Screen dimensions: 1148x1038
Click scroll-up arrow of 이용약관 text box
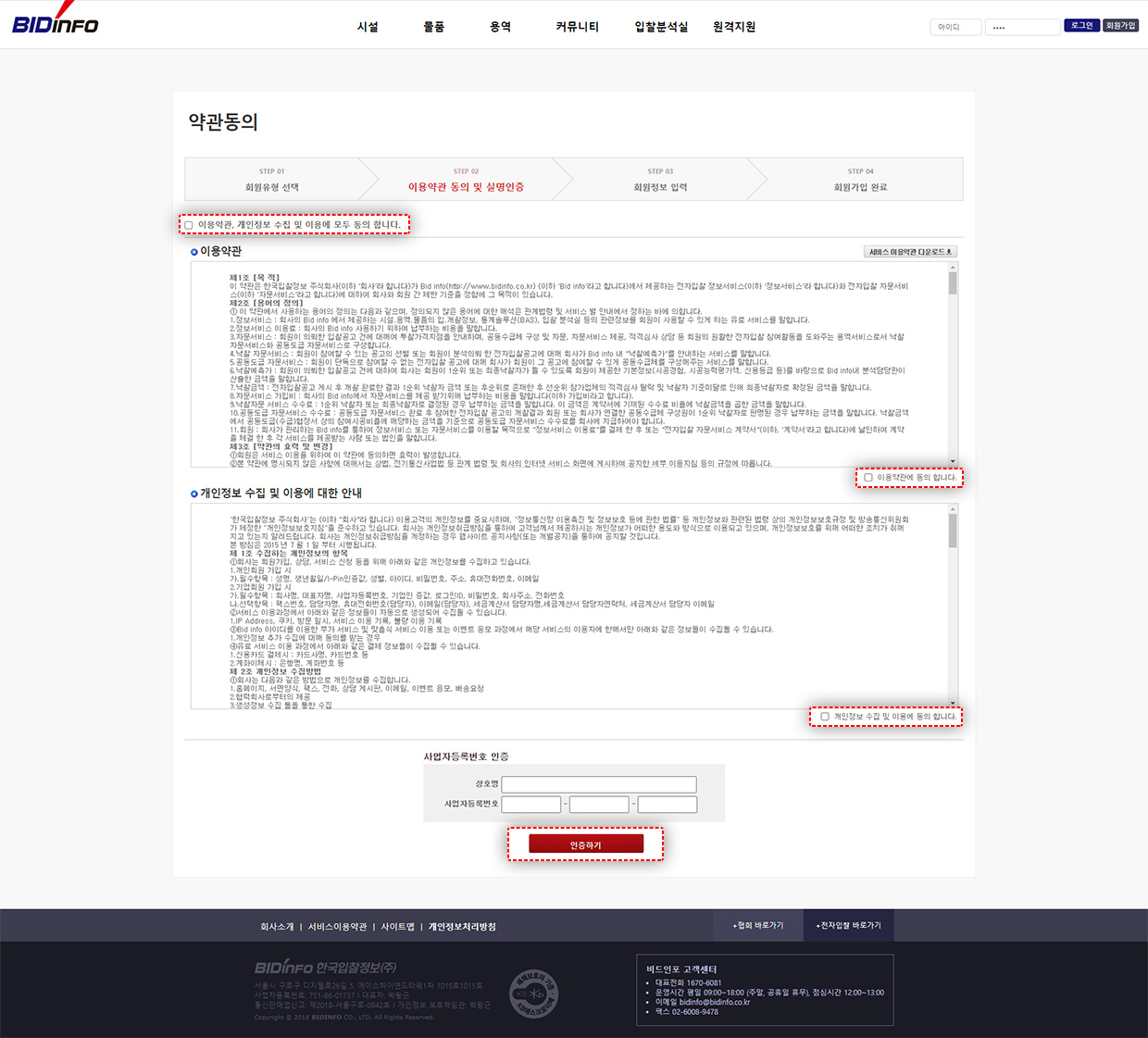pos(953,268)
